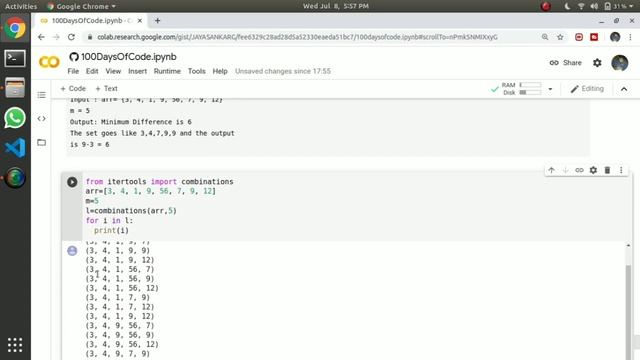Close the 100DaysOfCode.ipynb tab
640x360 pixels.
(140, 20)
